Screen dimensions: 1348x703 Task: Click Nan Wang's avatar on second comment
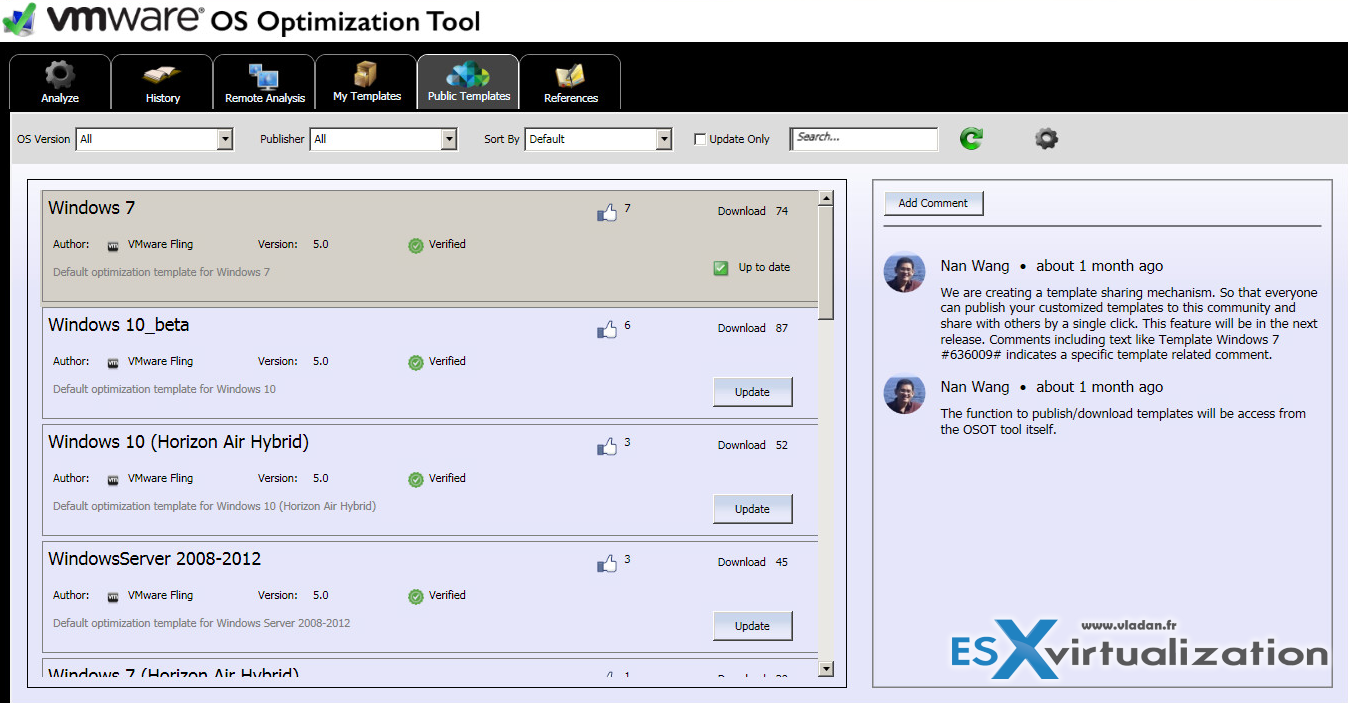(905, 393)
